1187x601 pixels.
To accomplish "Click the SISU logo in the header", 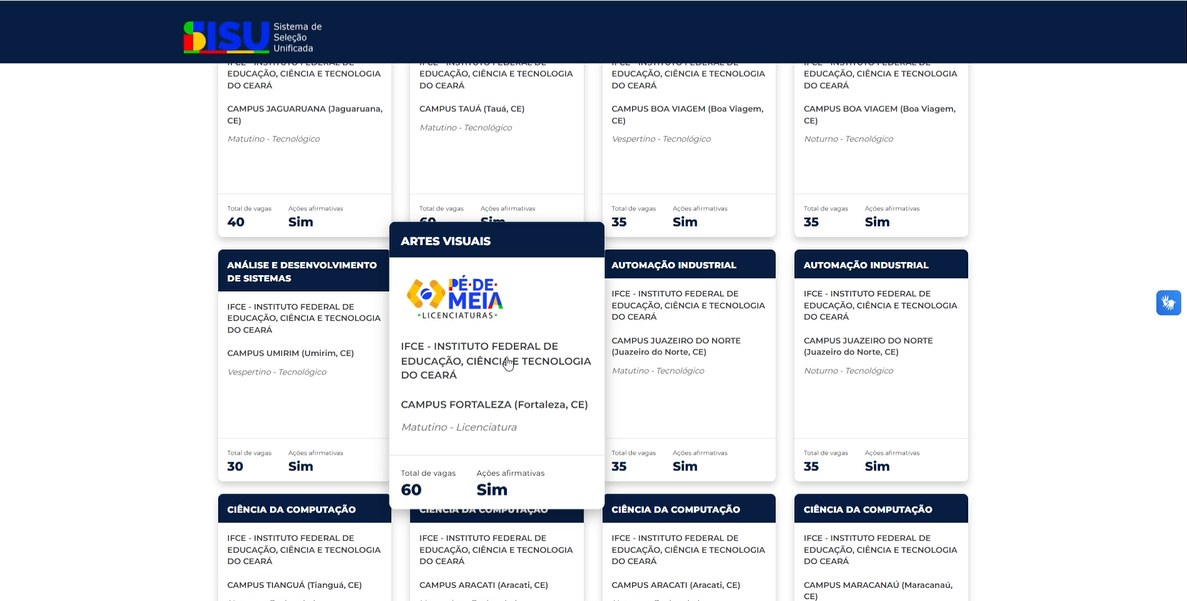I will pyautogui.click(x=226, y=37).
